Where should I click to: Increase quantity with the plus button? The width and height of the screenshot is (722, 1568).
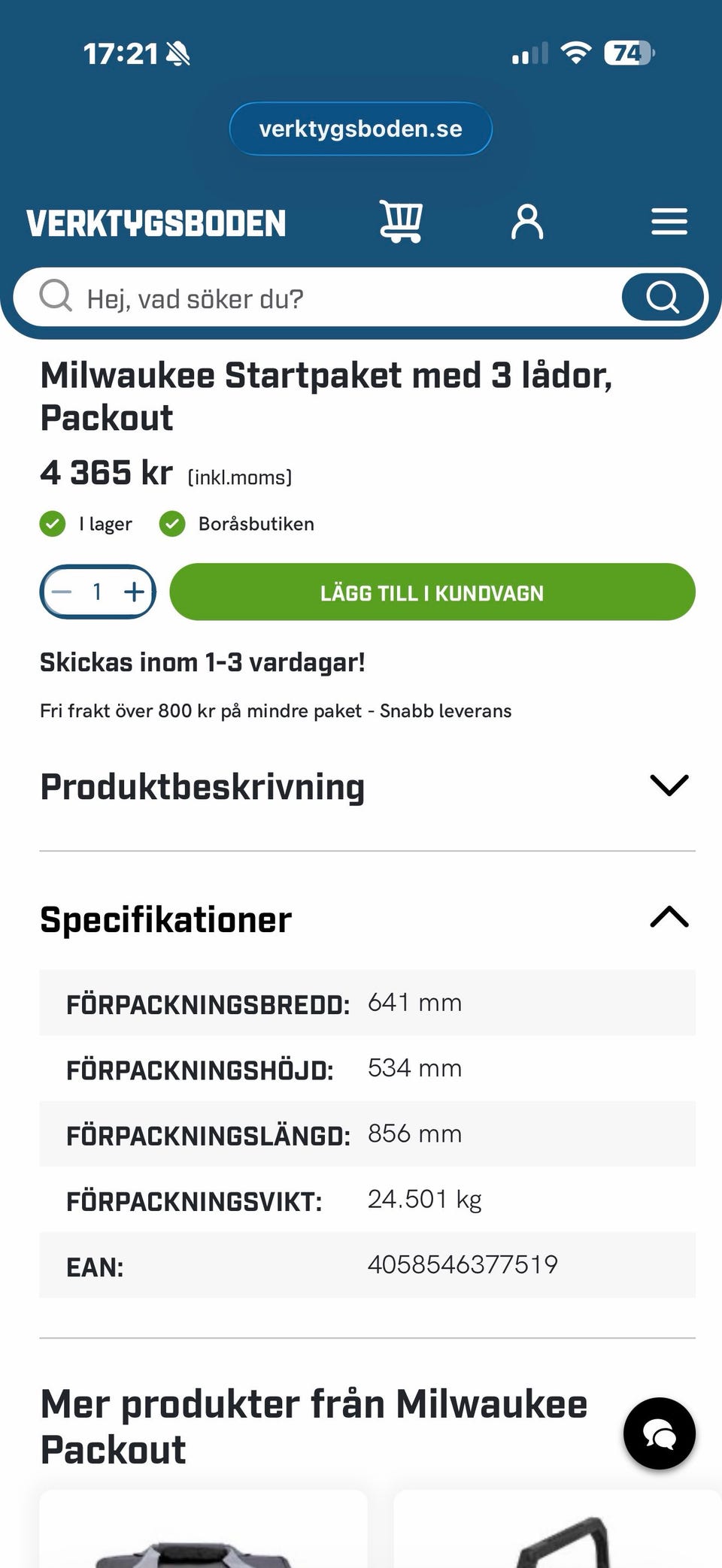135,592
